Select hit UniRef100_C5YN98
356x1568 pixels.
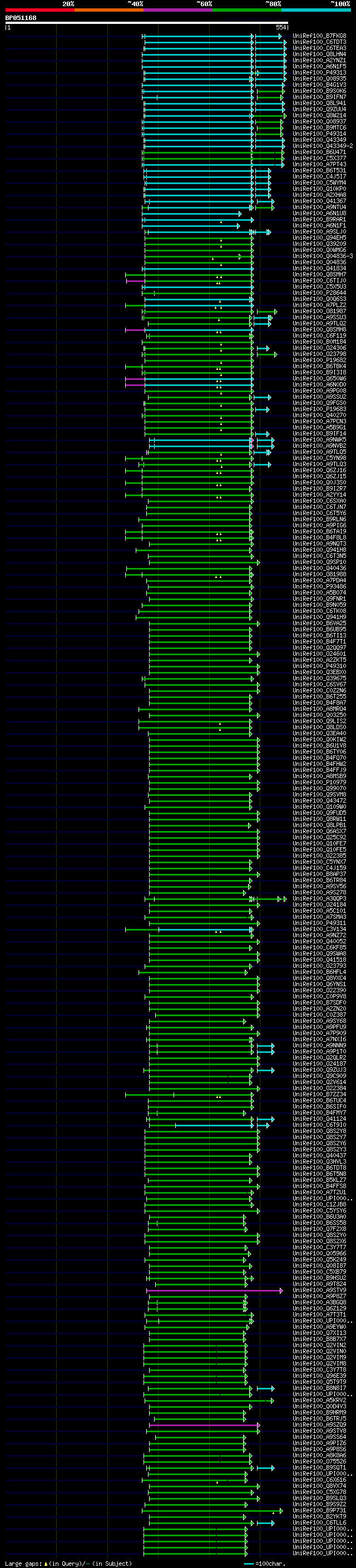tap(319, 458)
